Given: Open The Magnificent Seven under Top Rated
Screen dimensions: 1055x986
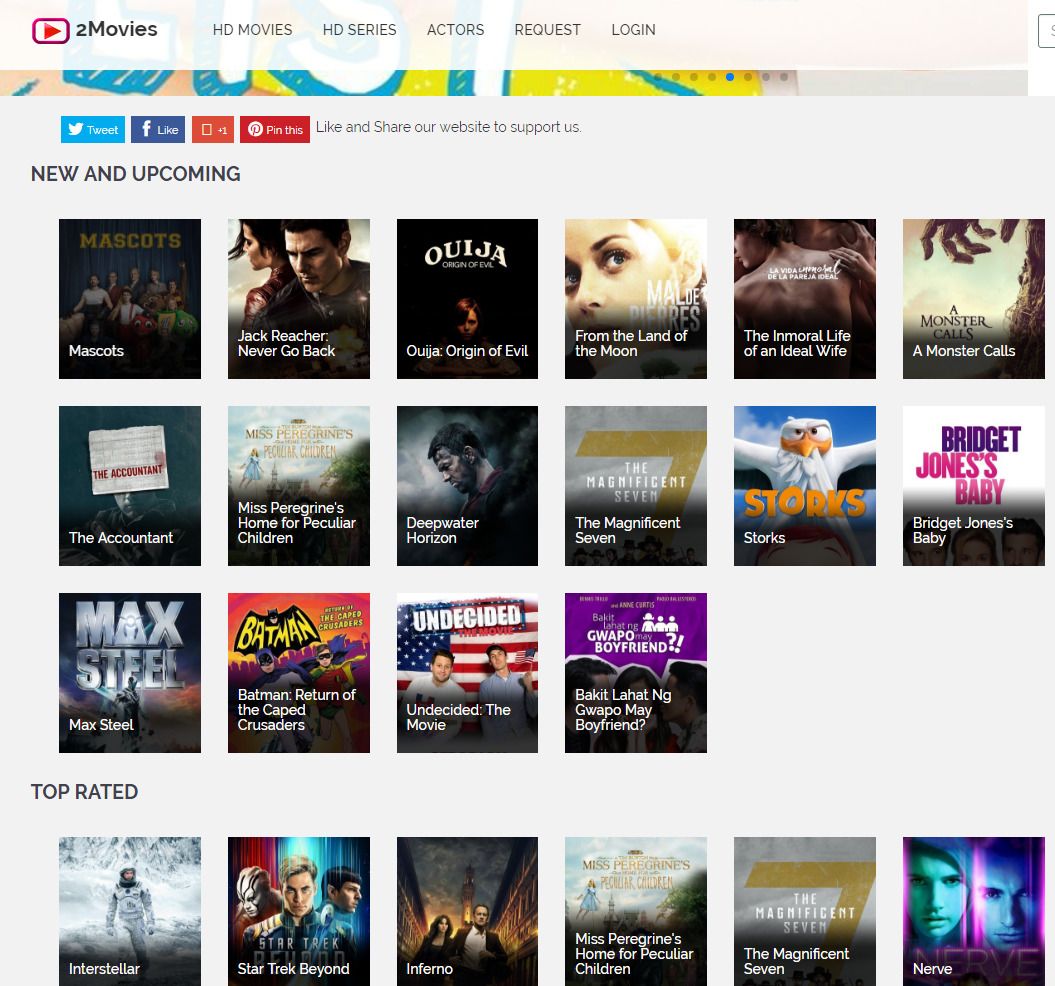Looking at the screenshot, I should [805, 911].
